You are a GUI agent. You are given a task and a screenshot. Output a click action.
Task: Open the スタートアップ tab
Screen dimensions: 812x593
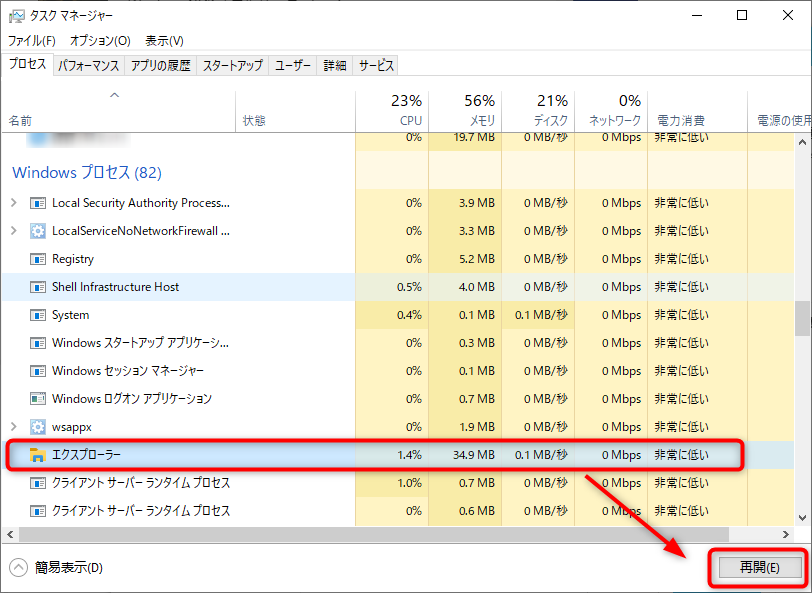pos(233,65)
